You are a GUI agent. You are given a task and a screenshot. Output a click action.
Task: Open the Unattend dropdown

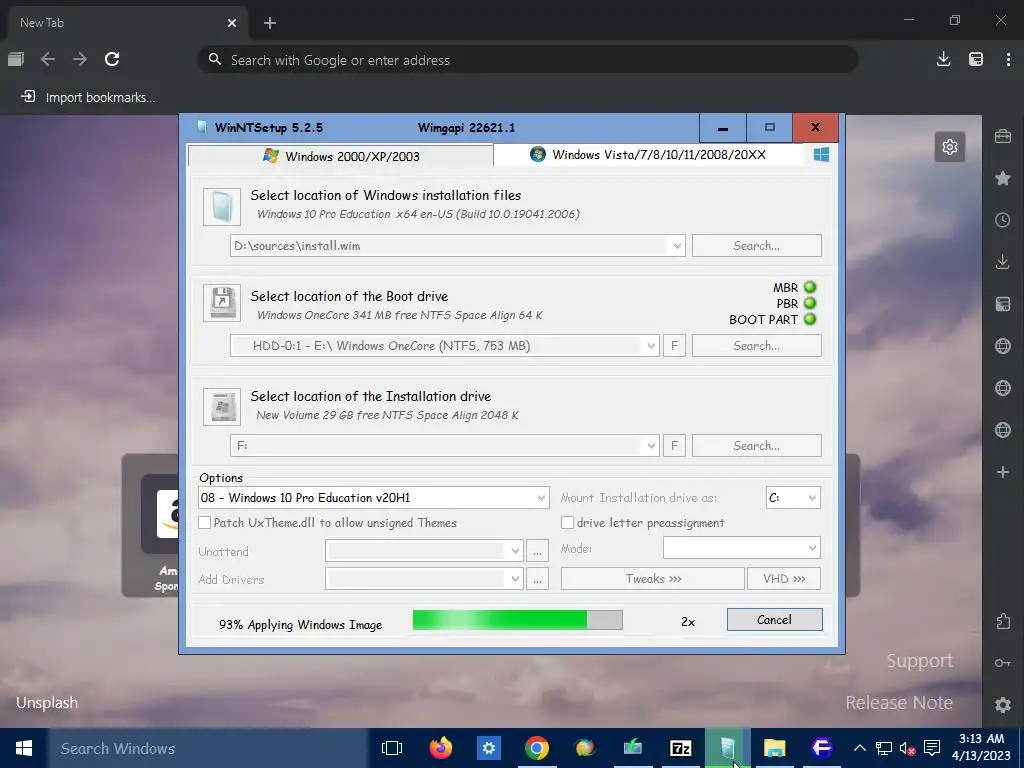click(424, 551)
